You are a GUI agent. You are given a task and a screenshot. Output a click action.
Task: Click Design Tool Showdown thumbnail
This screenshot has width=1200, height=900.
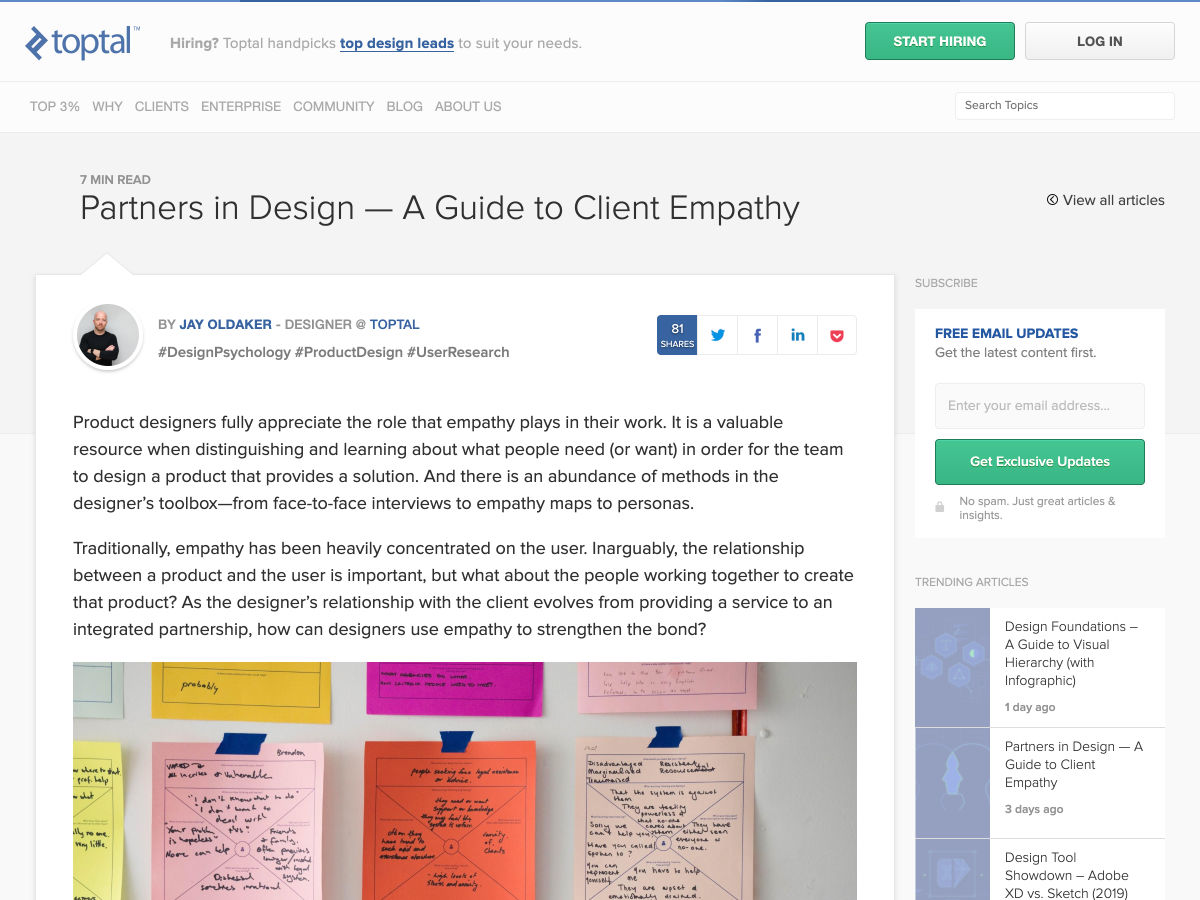[952, 870]
